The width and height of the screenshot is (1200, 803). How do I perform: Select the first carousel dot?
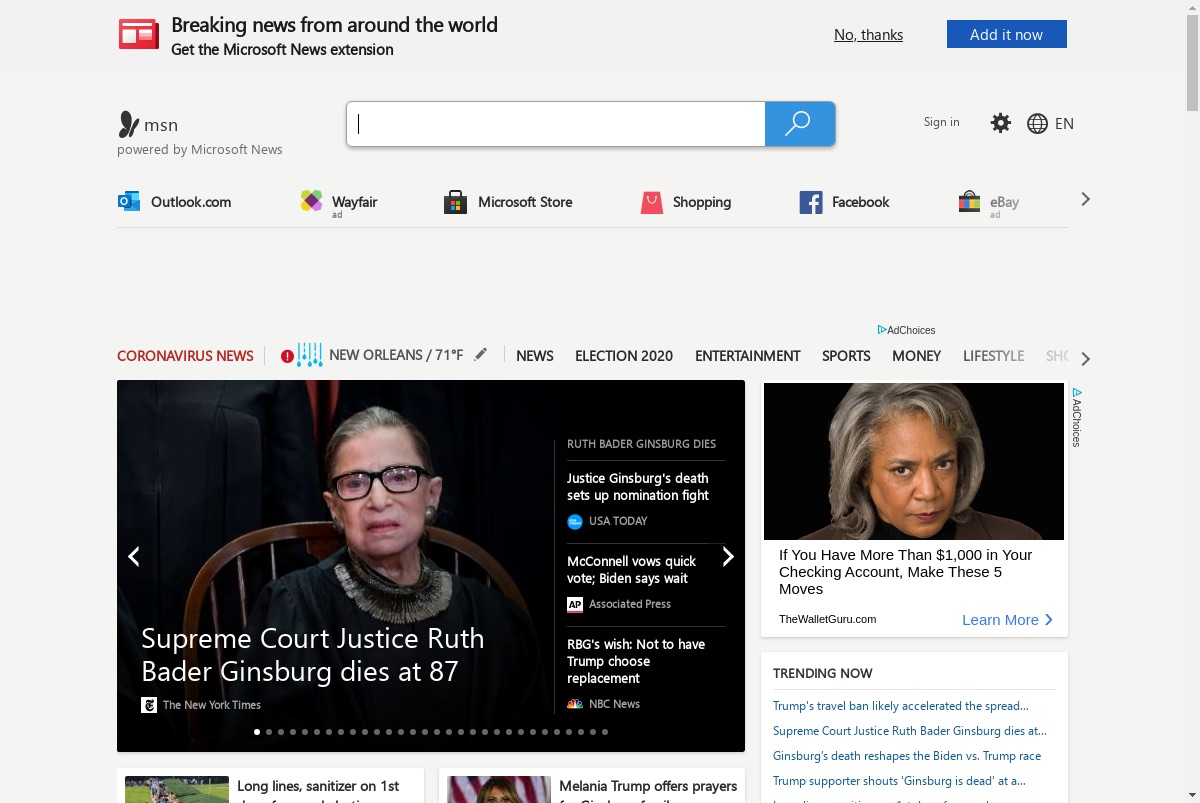(257, 732)
